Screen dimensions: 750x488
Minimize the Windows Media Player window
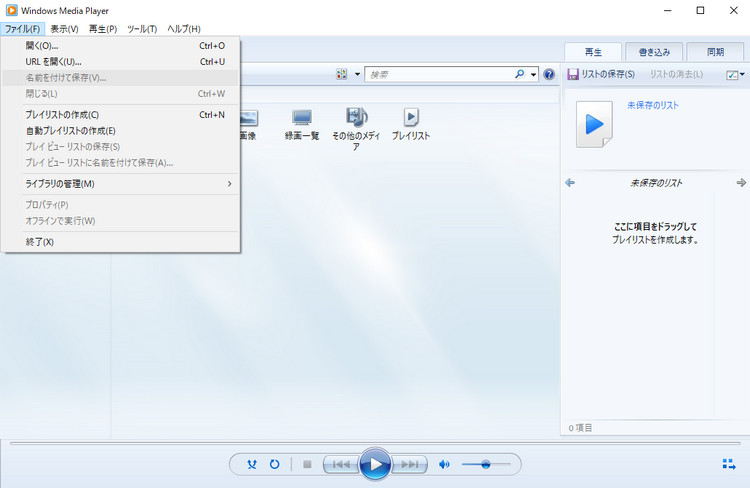click(668, 11)
